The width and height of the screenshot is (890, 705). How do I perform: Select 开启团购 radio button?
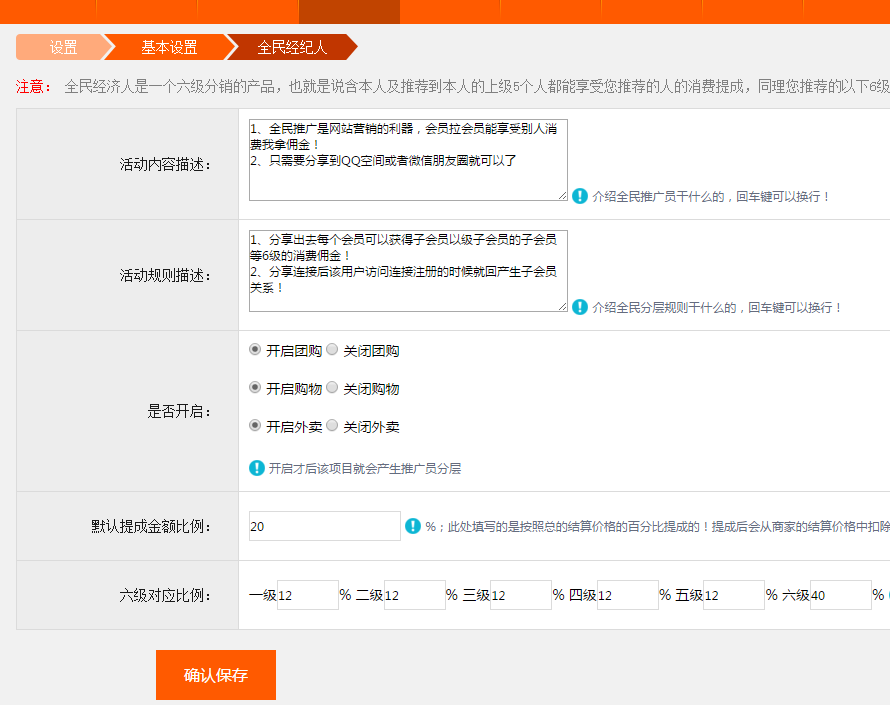[255, 350]
